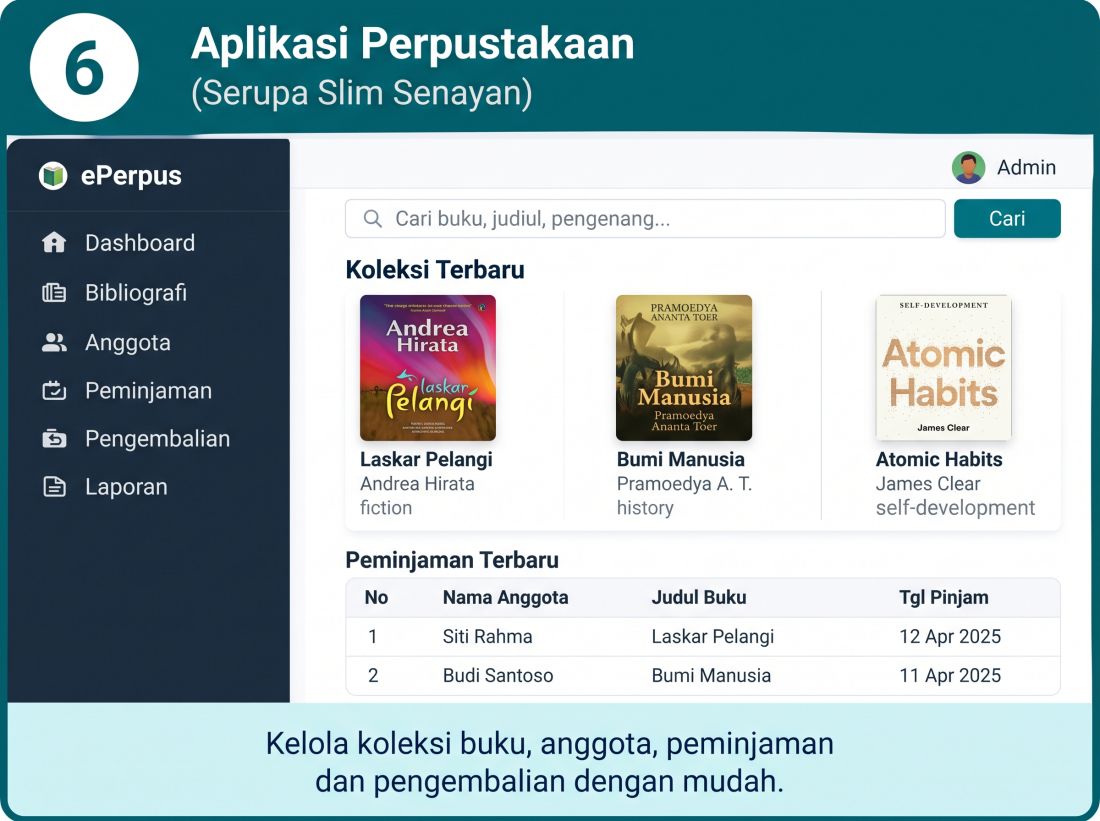The height and width of the screenshot is (821, 1100).
Task: Click the Peminjaman Terbaru heading
Action: [x=452, y=561]
